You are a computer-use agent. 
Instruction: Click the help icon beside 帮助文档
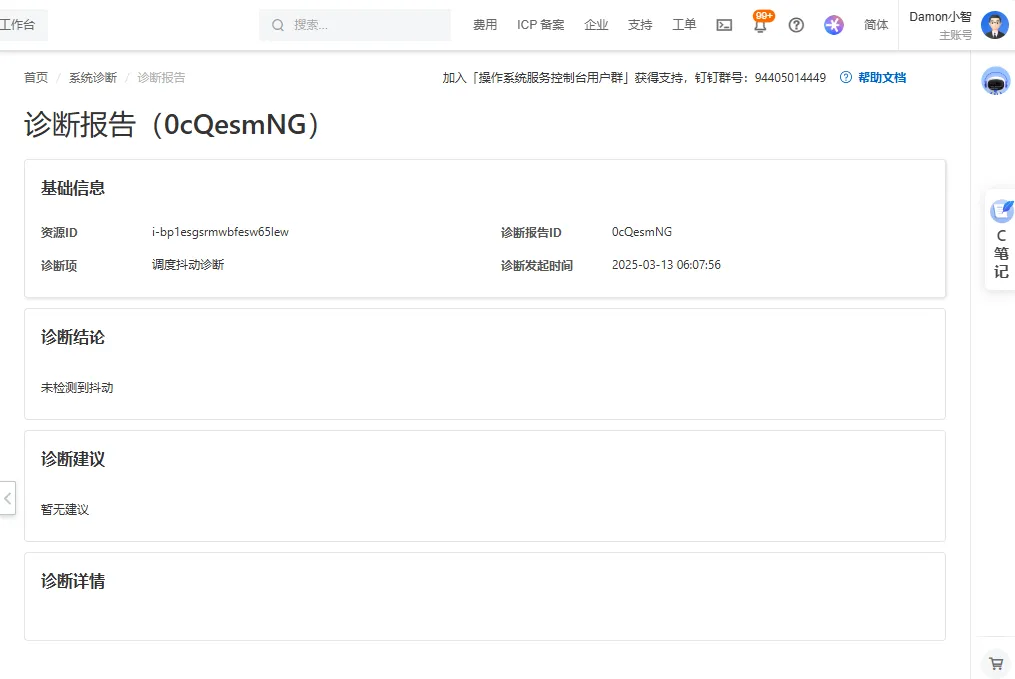845,78
